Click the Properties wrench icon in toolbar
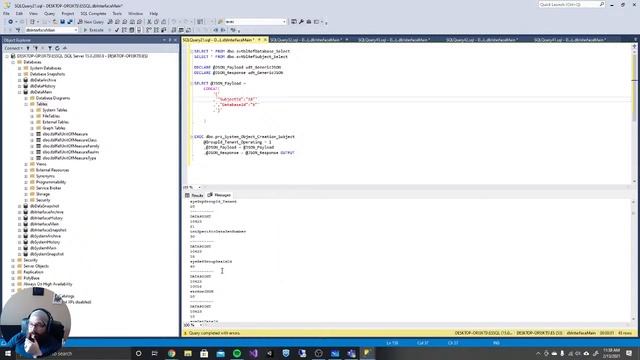Viewport: 640px width, 360px height. coord(301,22)
